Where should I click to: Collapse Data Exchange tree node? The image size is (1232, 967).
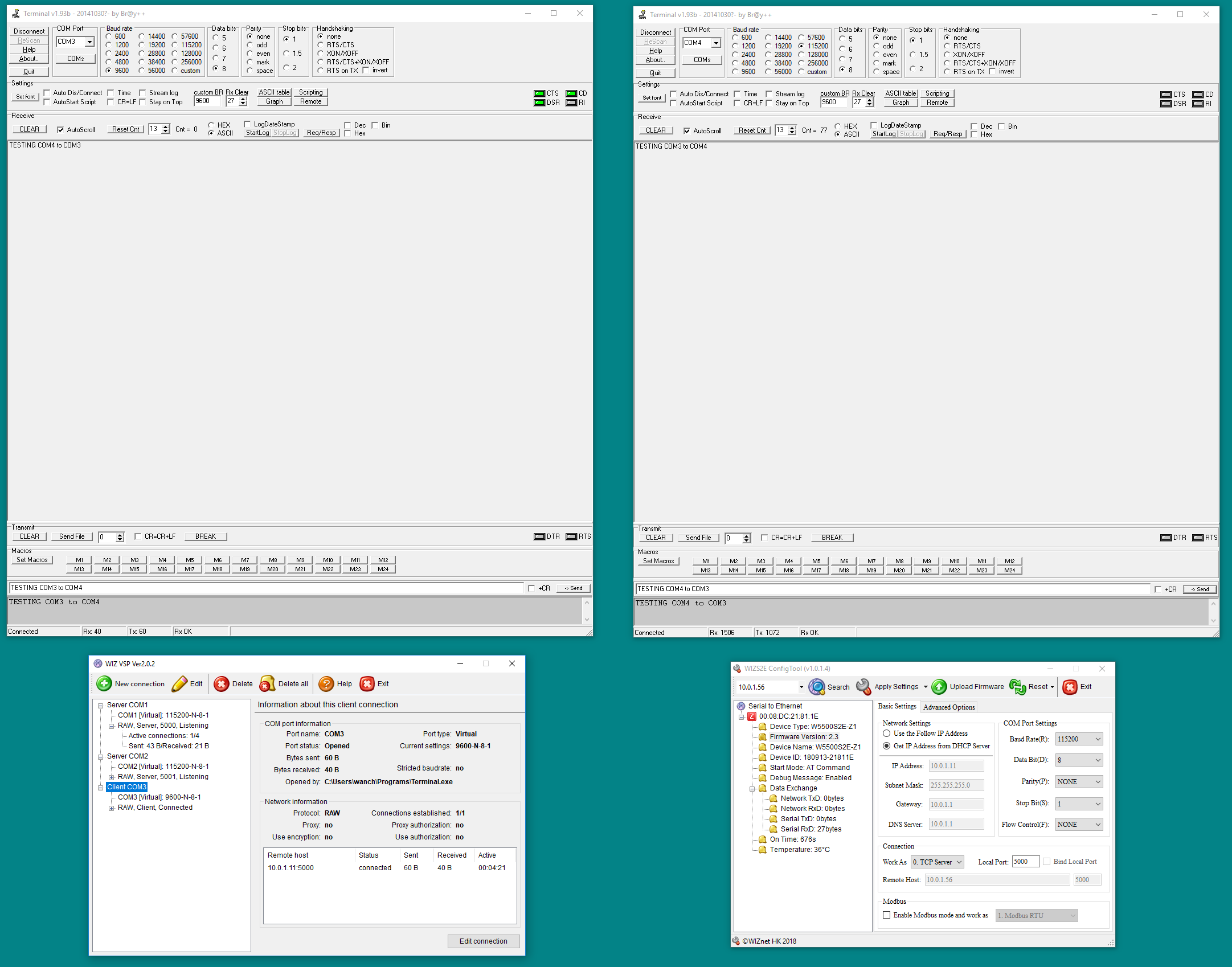[x=752, y=789]
